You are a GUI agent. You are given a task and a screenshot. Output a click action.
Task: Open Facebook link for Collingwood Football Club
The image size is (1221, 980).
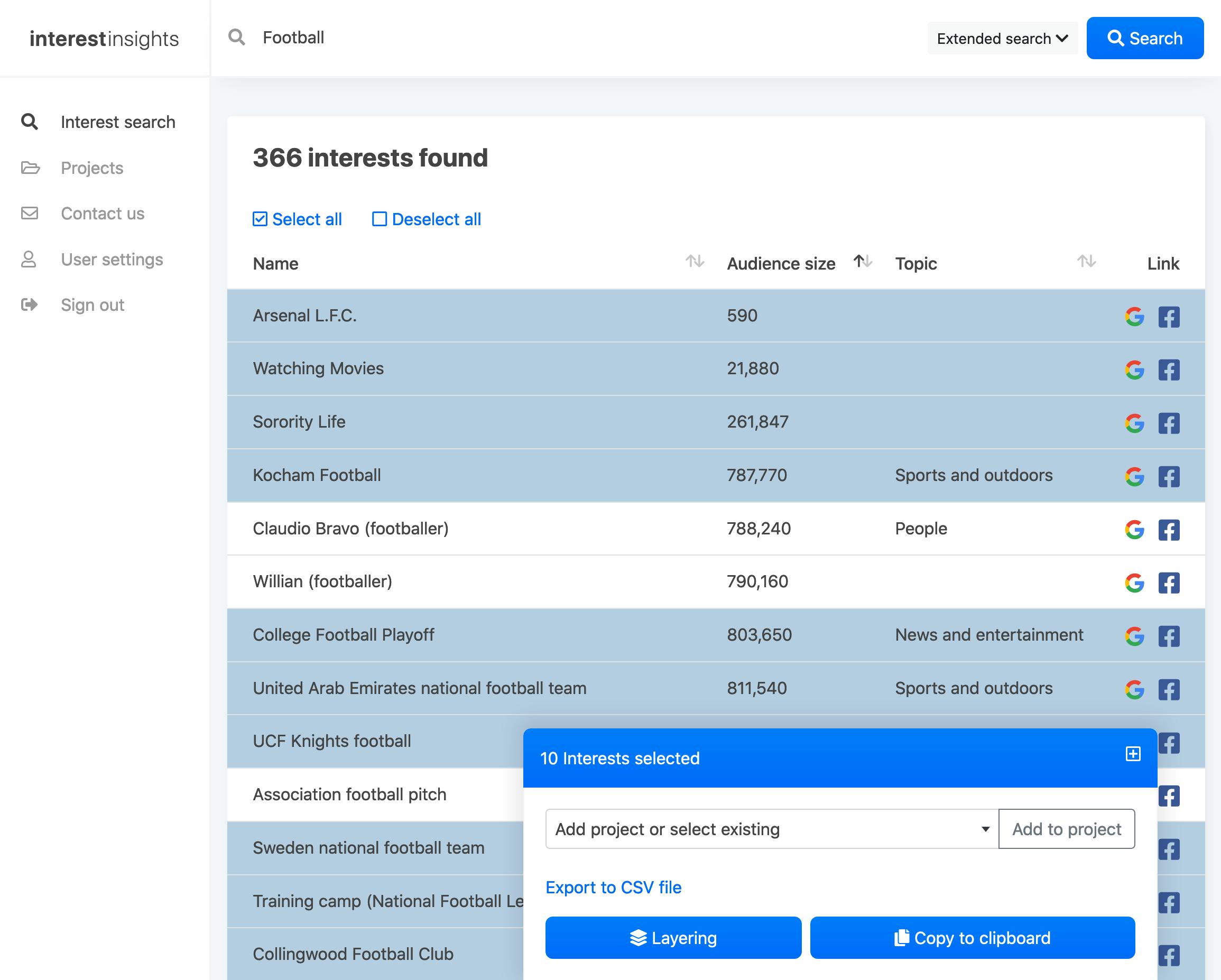click(1169, 956)
